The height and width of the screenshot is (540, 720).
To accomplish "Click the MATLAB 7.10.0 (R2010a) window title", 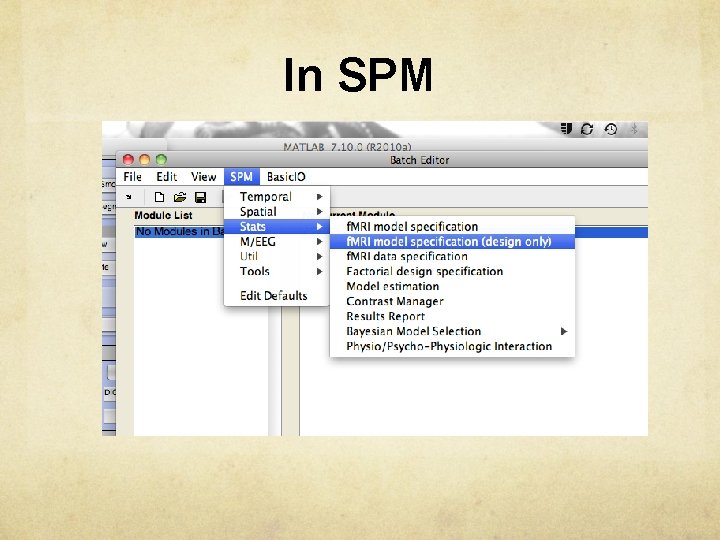I will click(347, 147).
